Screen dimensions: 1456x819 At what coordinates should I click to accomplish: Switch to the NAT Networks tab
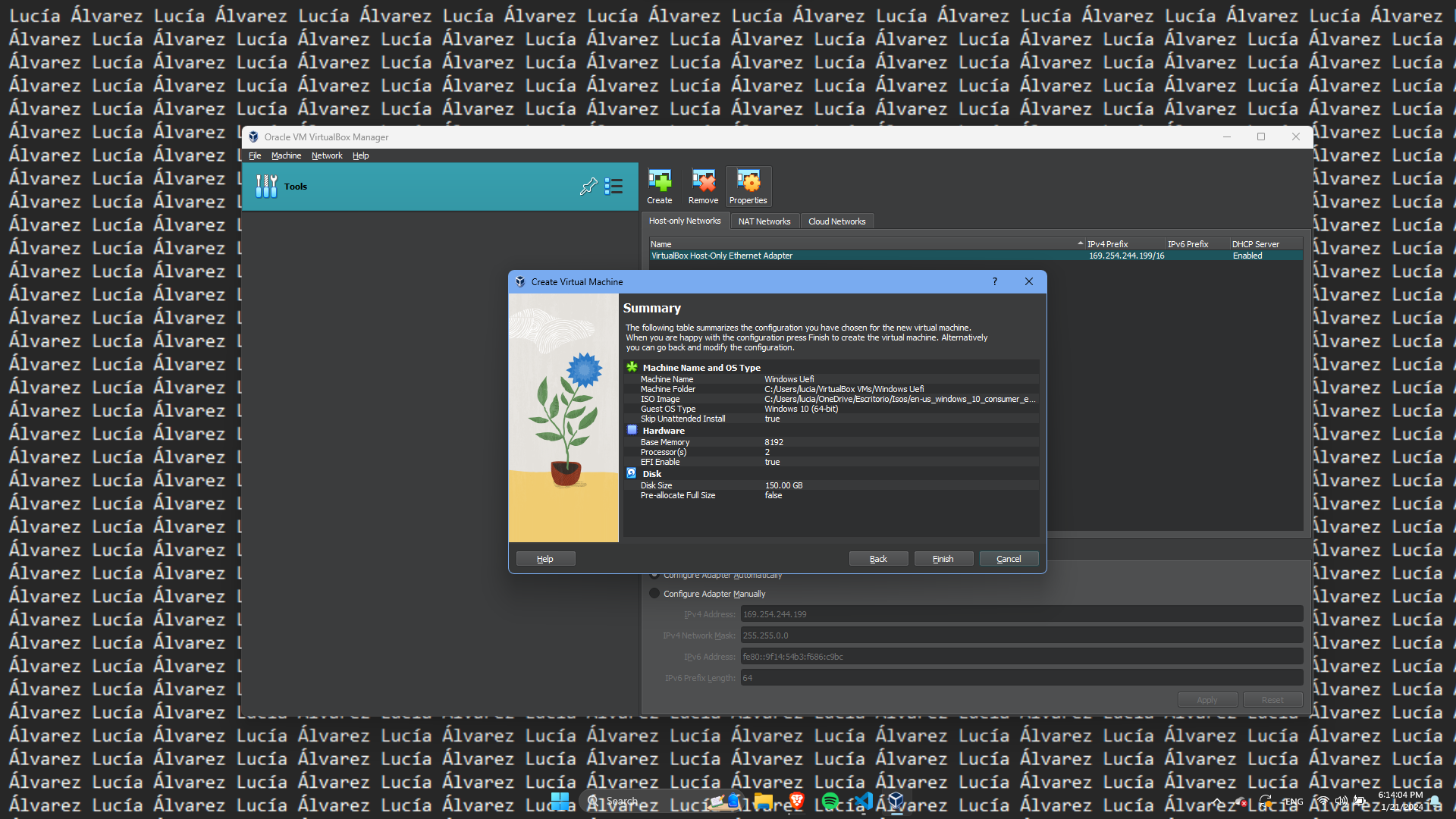764,221
